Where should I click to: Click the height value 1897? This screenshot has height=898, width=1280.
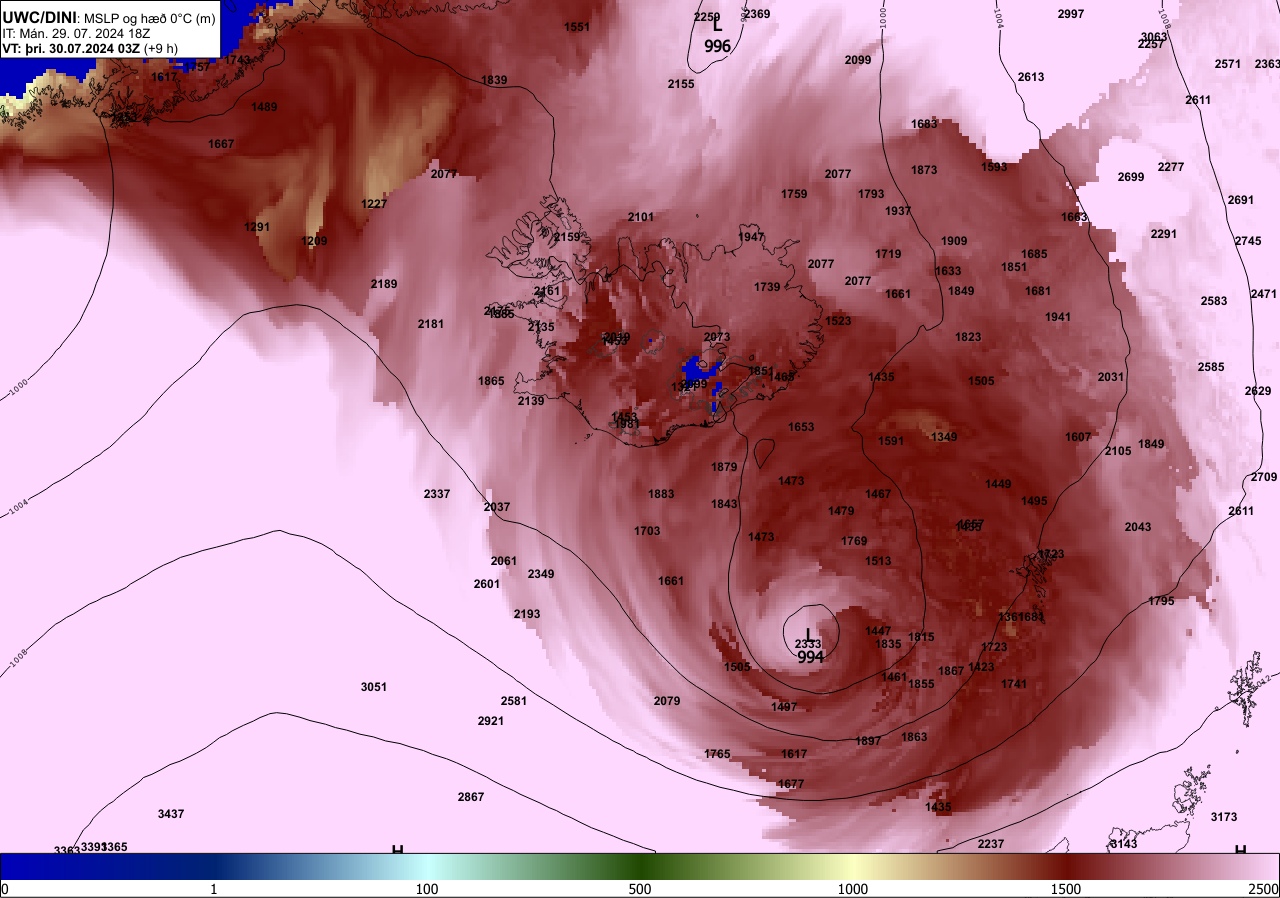(869, 741)
